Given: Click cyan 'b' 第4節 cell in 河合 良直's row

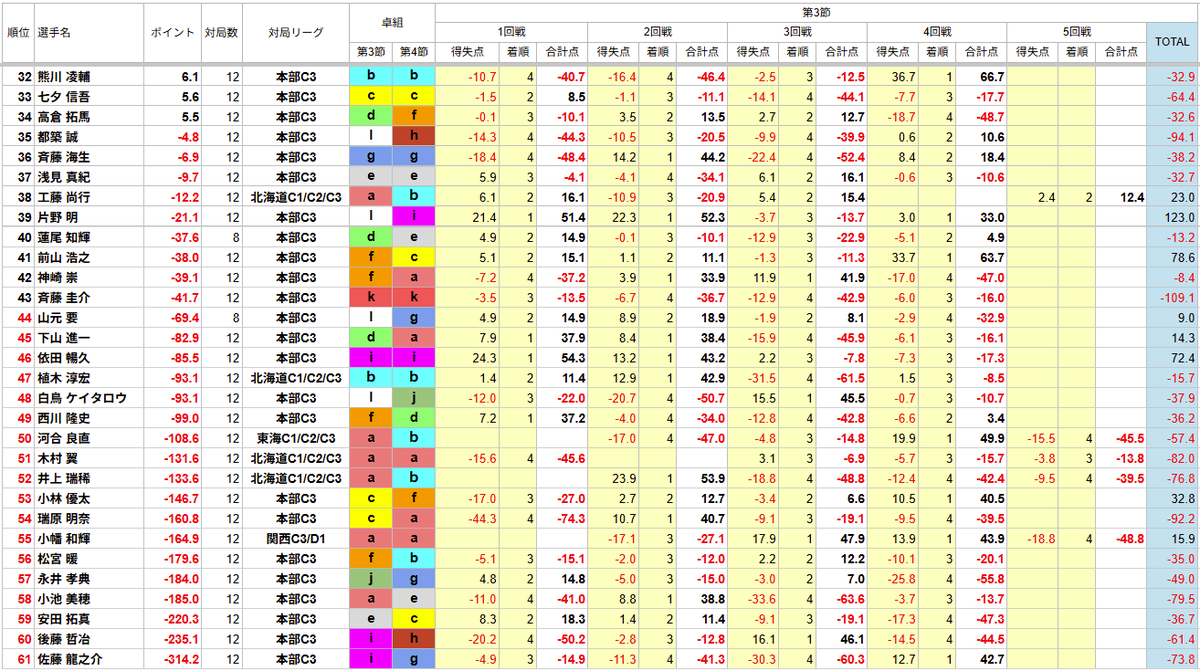Looking at the screenshot, I should 414,438.
